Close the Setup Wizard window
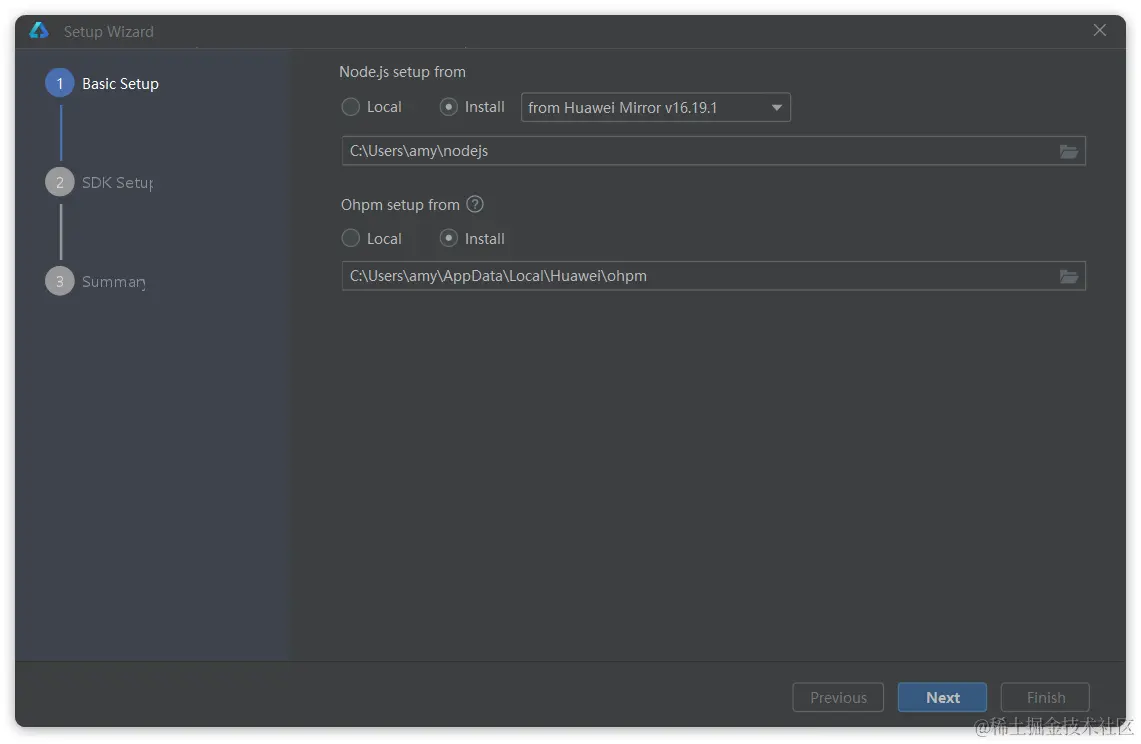This screenshot has height=744, width=1141. [x=1100, y=30]
